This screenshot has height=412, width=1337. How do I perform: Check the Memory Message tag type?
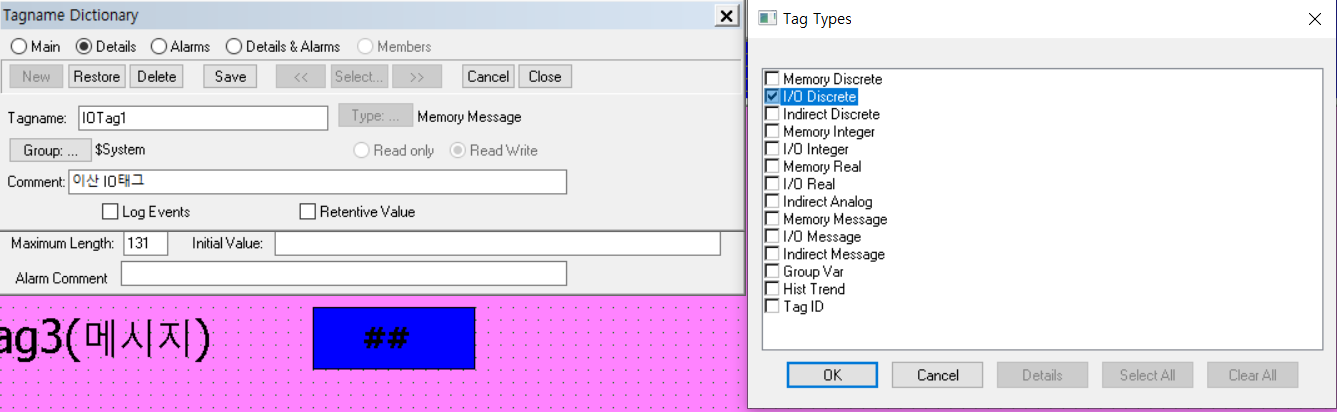click(772, 219)
